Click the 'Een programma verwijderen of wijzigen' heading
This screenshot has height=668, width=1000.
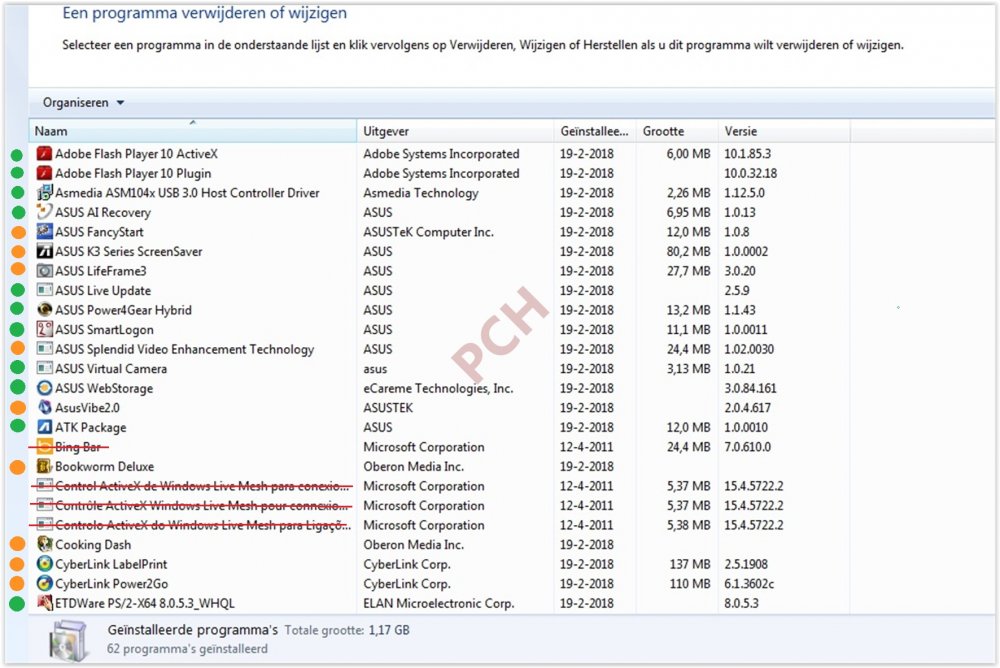(x=205, y=13)
